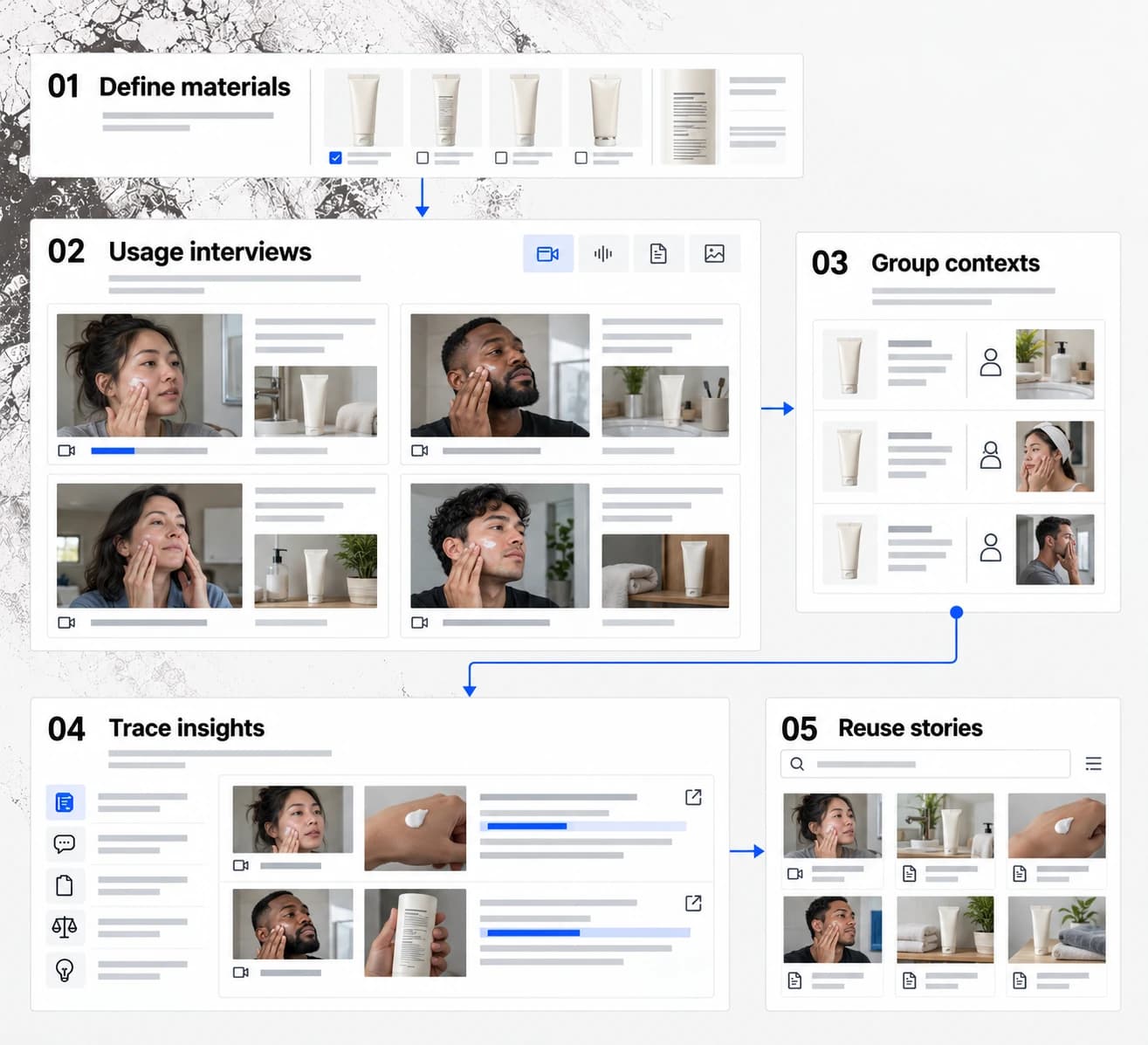The height and width of the screenshot is (1045, 1148).
Task: Open the bearded man's interview video
Action: click(x=500, y=375)
